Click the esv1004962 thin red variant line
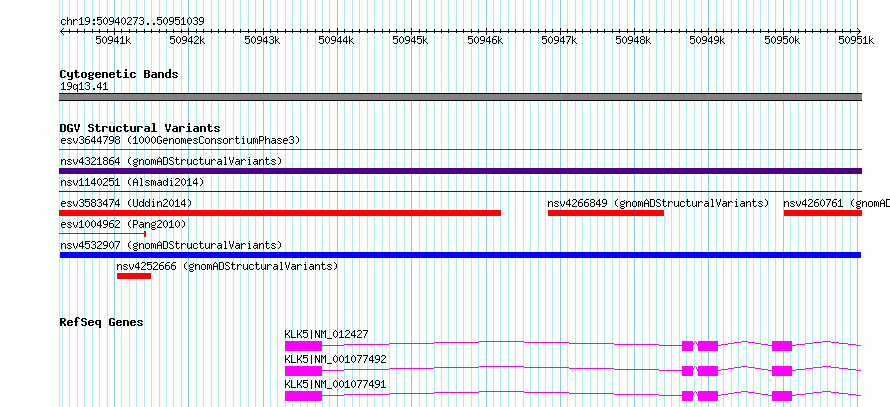The height and width of the screenshot is (407, 890). [x=103, y=233]
